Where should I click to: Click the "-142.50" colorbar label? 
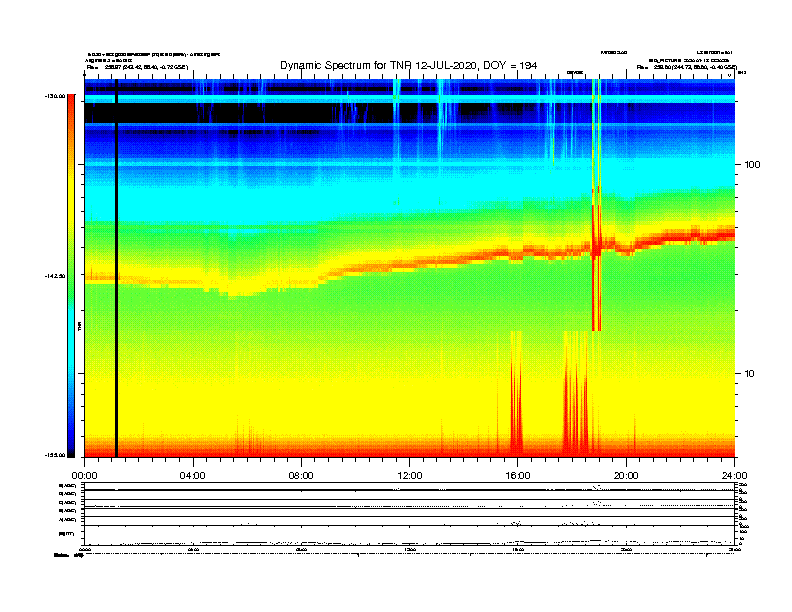55,276
